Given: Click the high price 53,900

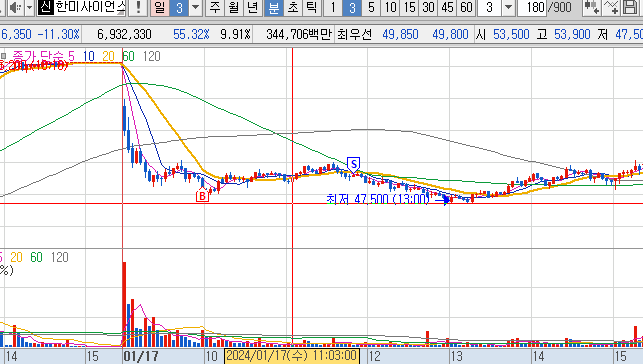Looking at the screenshot, I should pos(572,34).
